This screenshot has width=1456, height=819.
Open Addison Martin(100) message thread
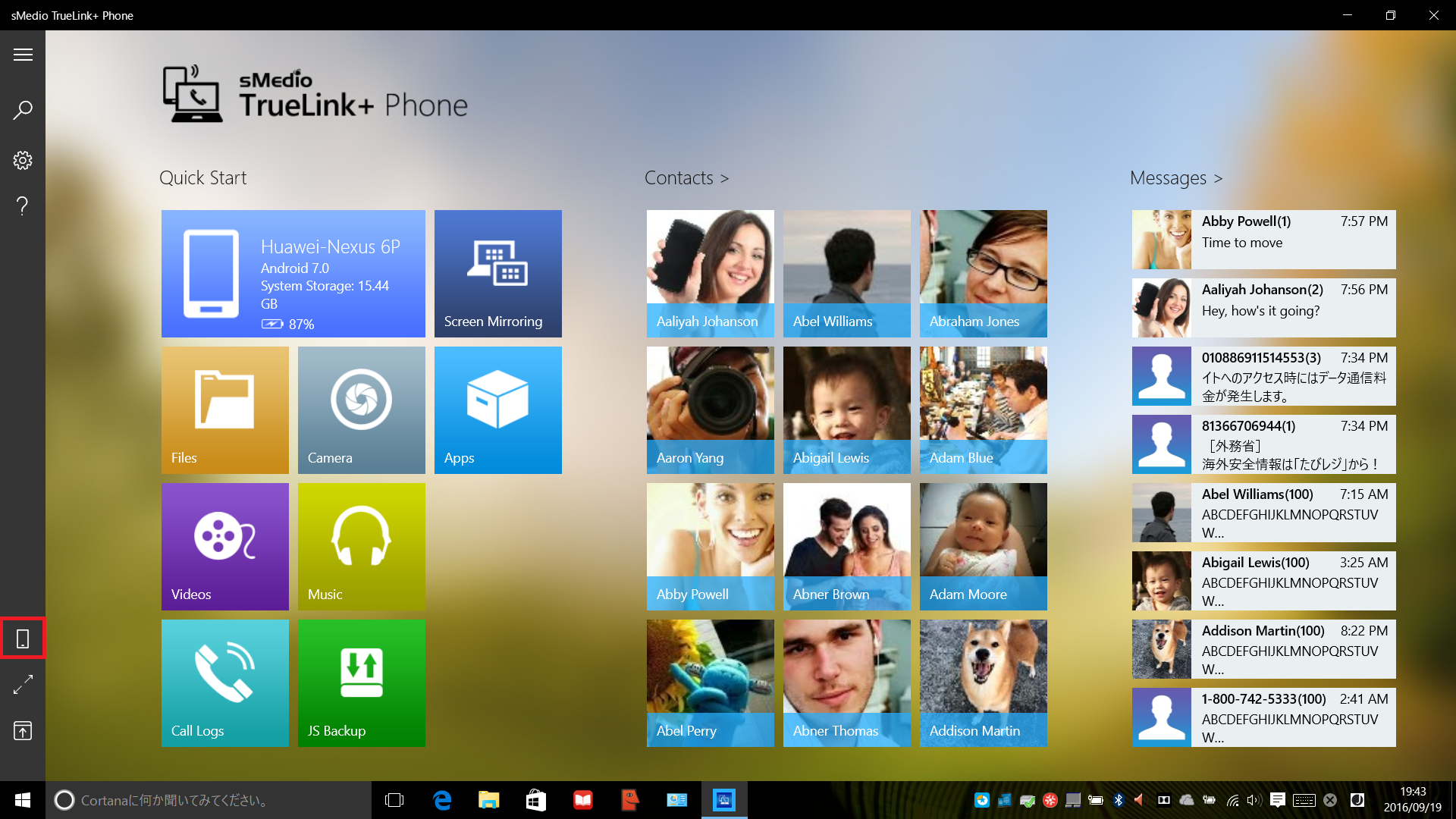1264,649
